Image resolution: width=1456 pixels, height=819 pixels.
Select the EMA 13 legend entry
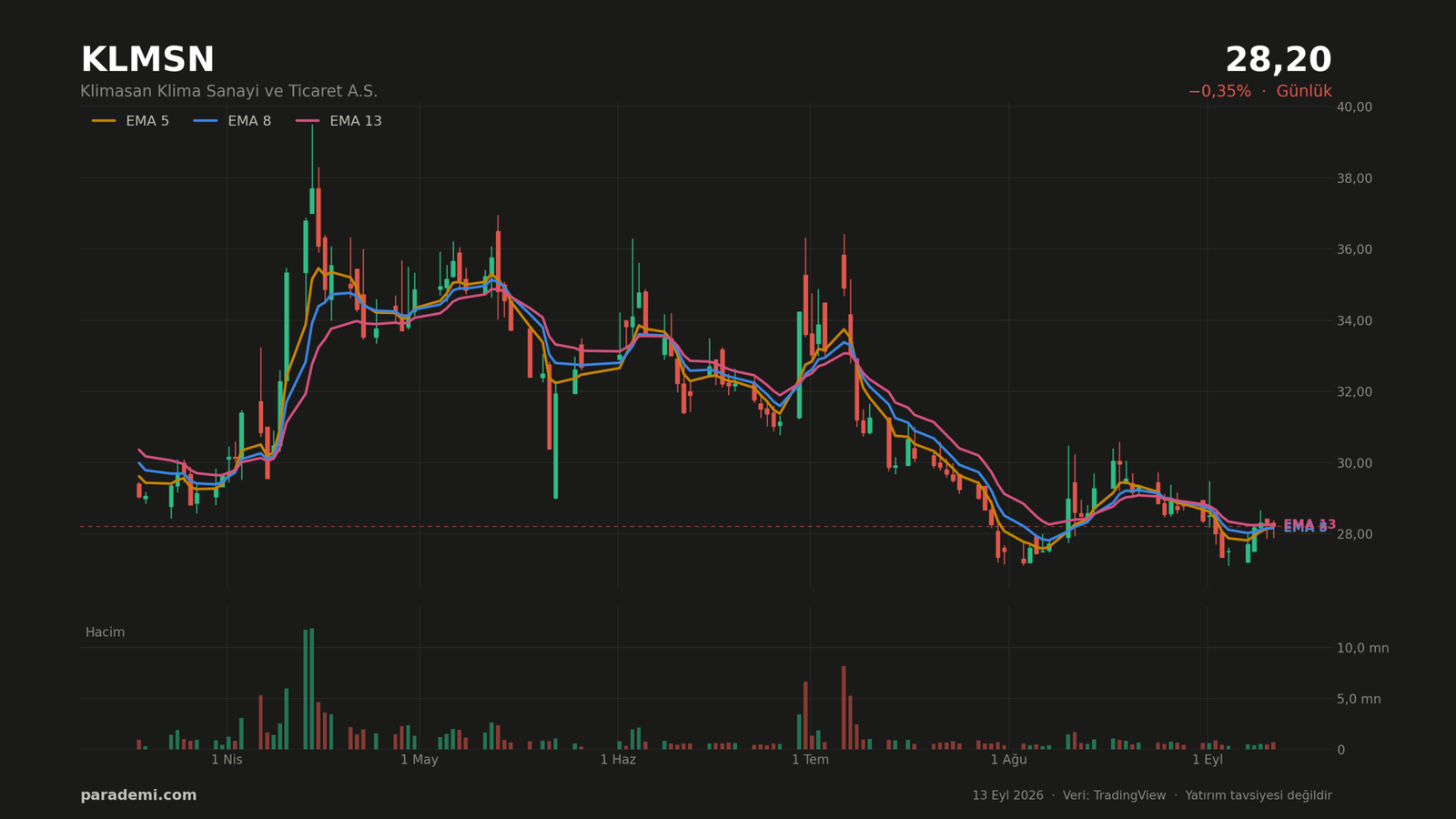click(x=339, y=121)
